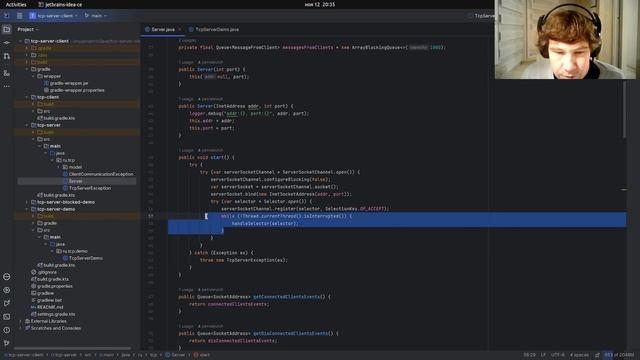This screenshot has height=360, width=640.
Task: Expand the tcp-server-blocked-demo module
Action: tap(27, 202)
